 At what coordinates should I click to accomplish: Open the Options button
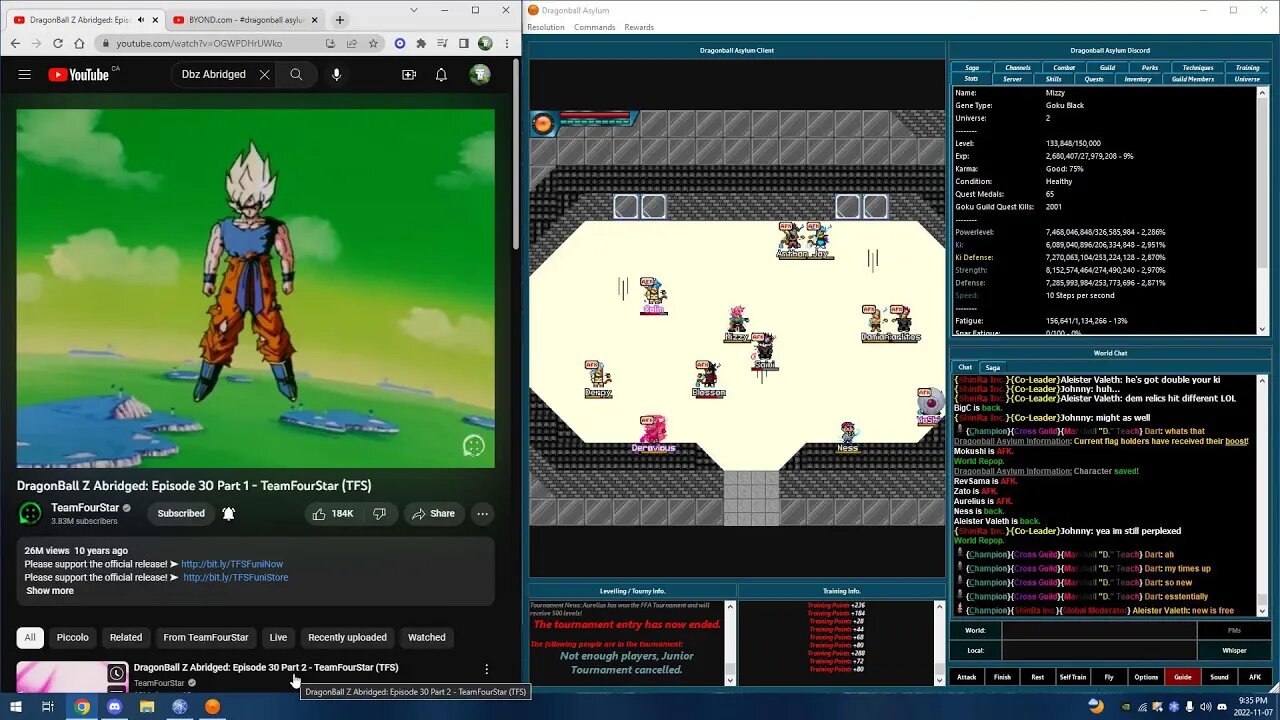point(1146,677)
